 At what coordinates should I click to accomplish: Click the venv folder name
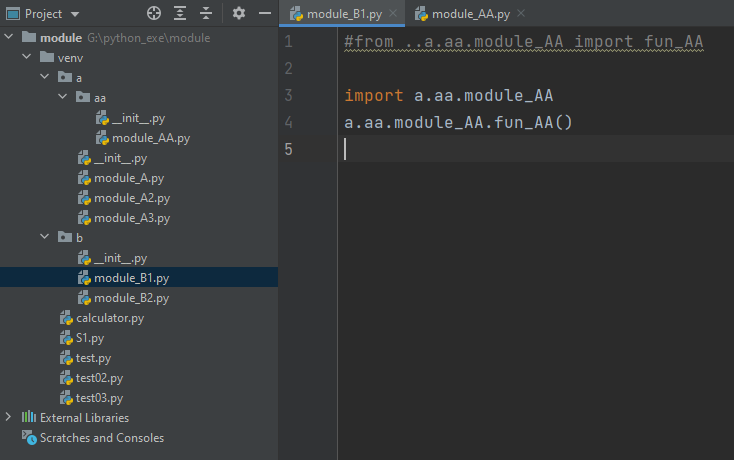(x=70, y=58)
